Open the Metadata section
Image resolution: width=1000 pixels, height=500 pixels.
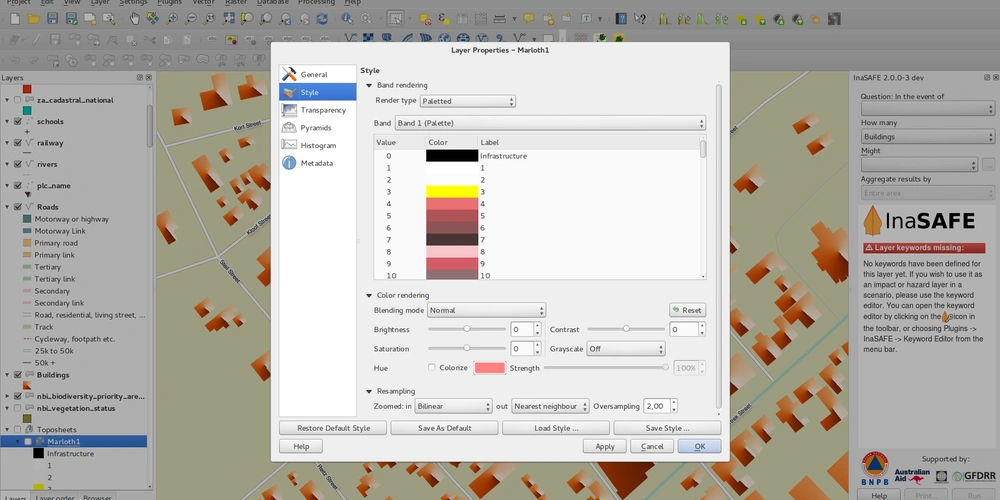tap(318, 163)
